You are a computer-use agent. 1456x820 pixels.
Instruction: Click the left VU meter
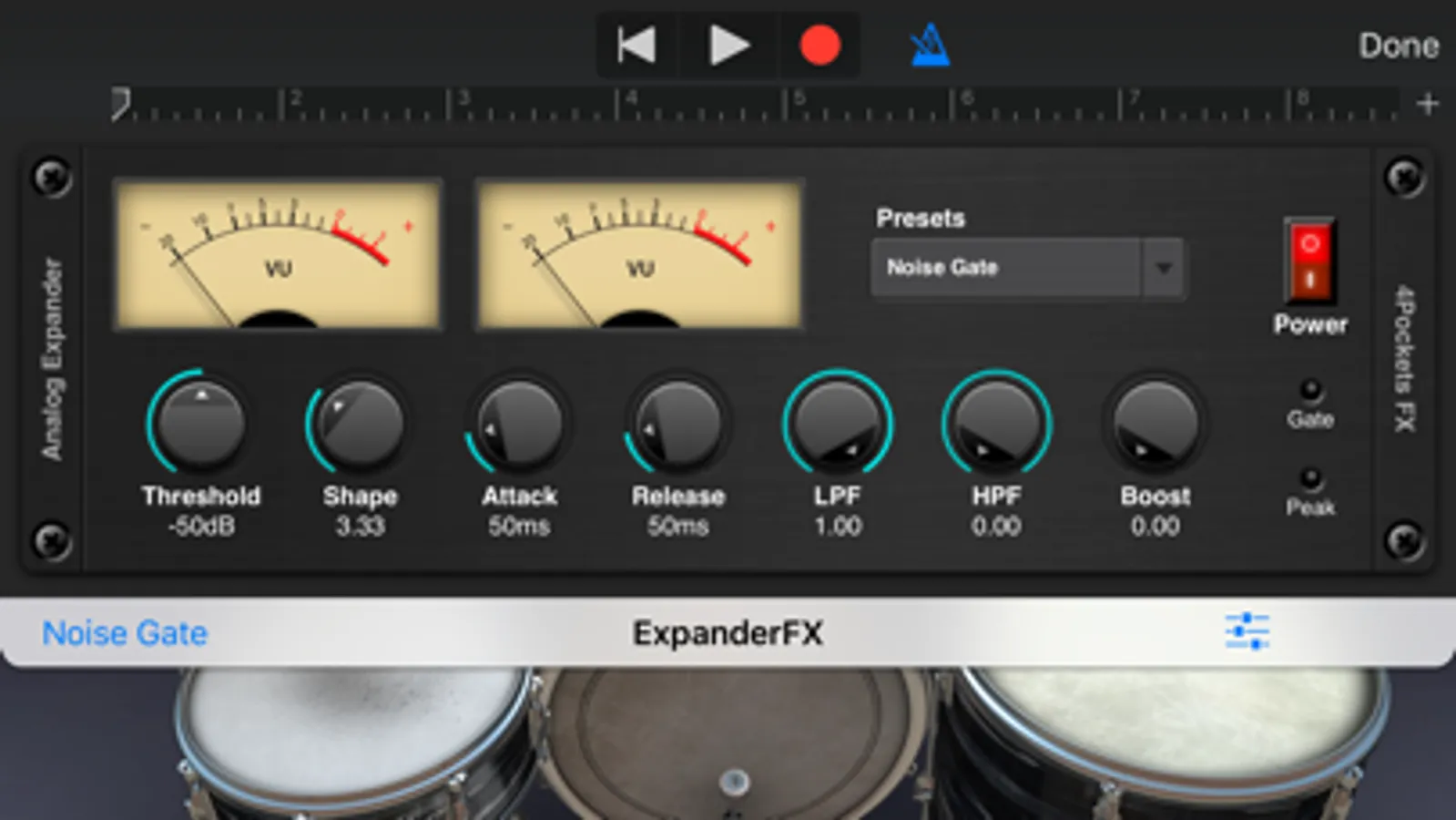278,254
